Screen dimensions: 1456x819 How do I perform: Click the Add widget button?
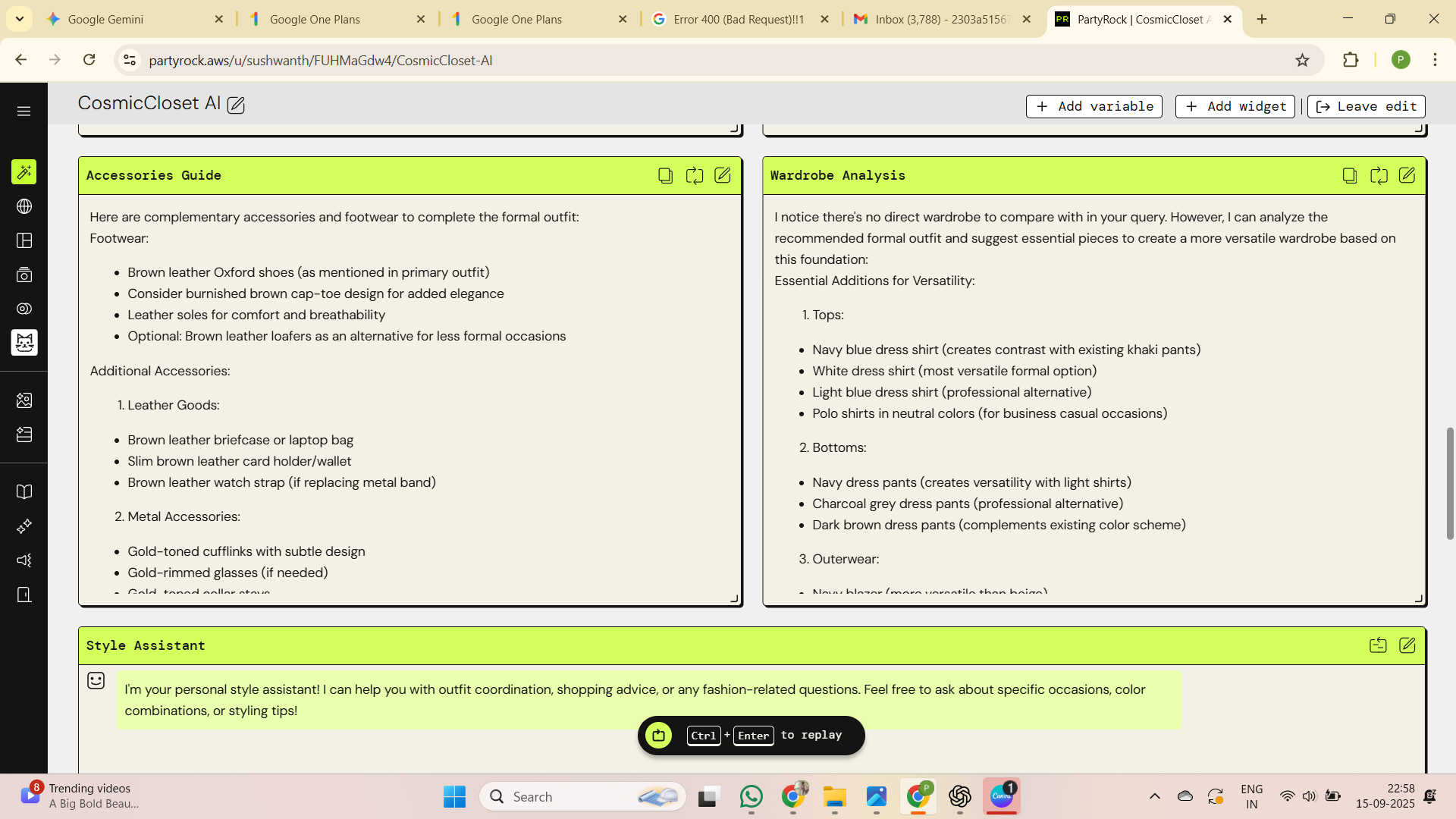click(x=1235, y=106)
